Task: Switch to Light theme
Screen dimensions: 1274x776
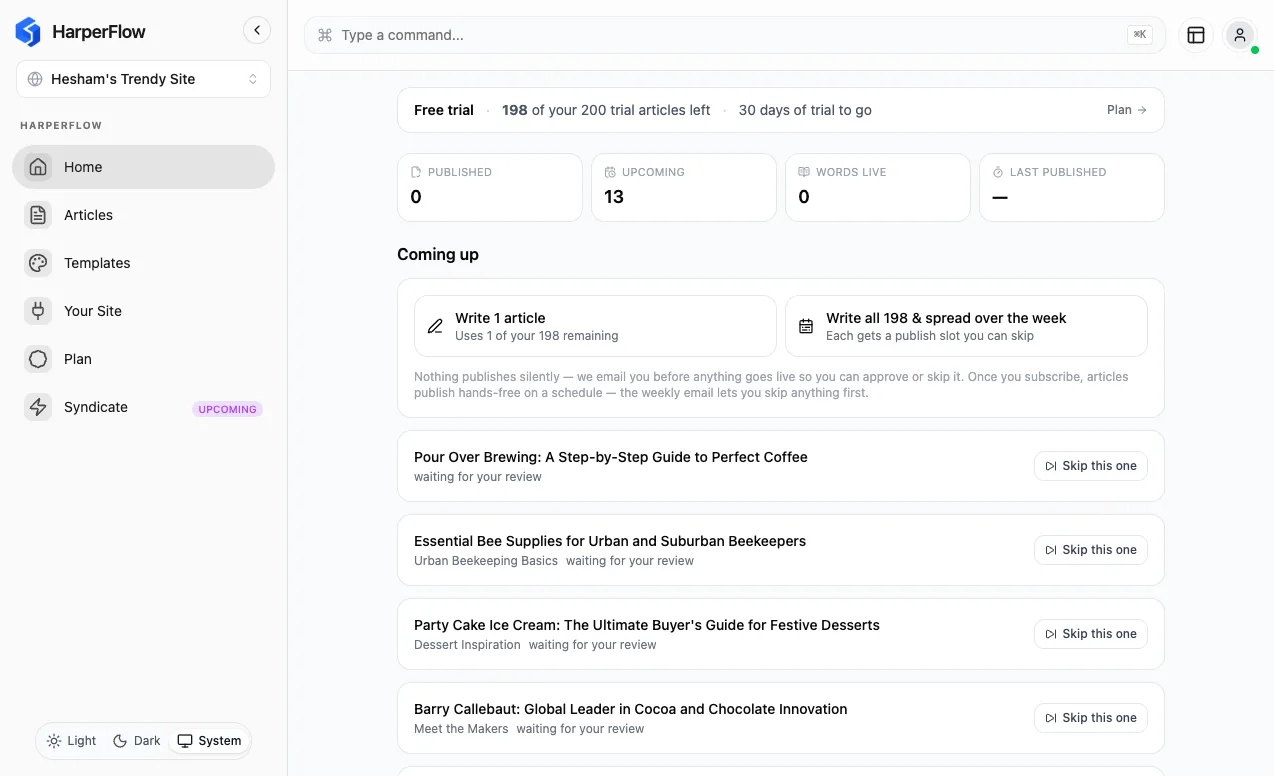Action: click(x=71, y=741)
